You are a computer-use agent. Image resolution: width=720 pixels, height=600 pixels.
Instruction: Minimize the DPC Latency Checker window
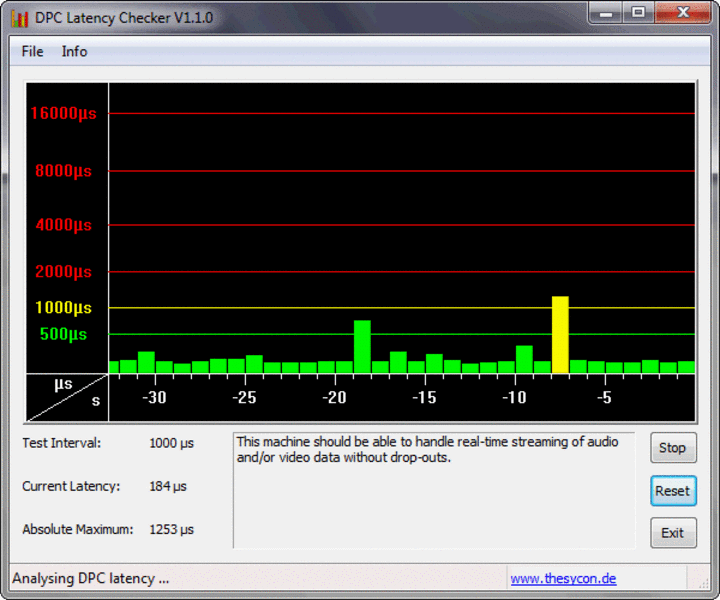(x=606, y=13)
